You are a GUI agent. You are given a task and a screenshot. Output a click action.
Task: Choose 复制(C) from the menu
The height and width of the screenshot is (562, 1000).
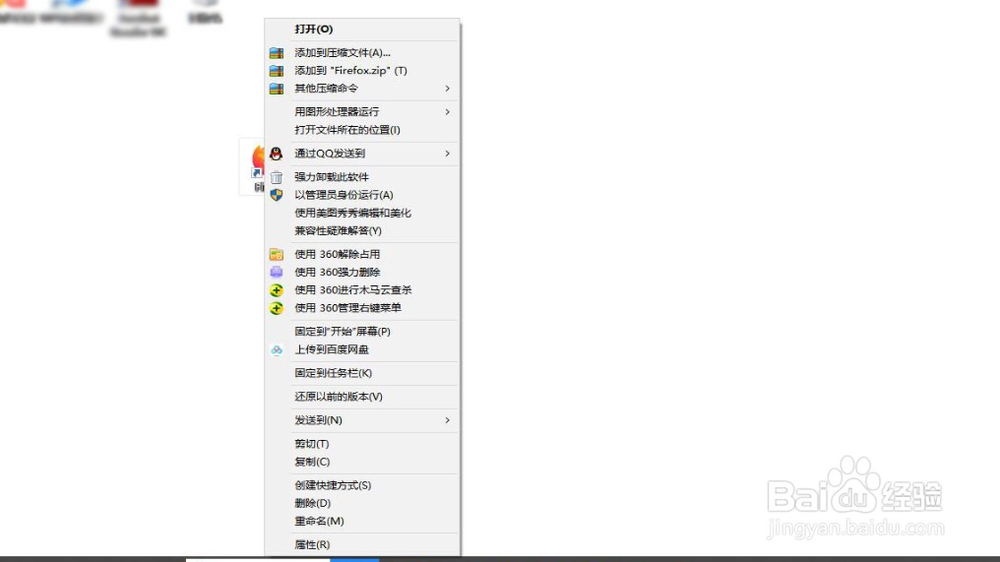362,462
